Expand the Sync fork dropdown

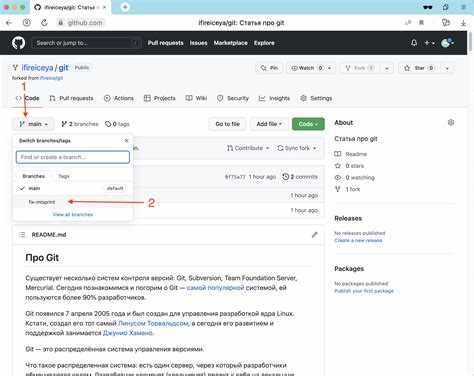click(x=297, y=148)
